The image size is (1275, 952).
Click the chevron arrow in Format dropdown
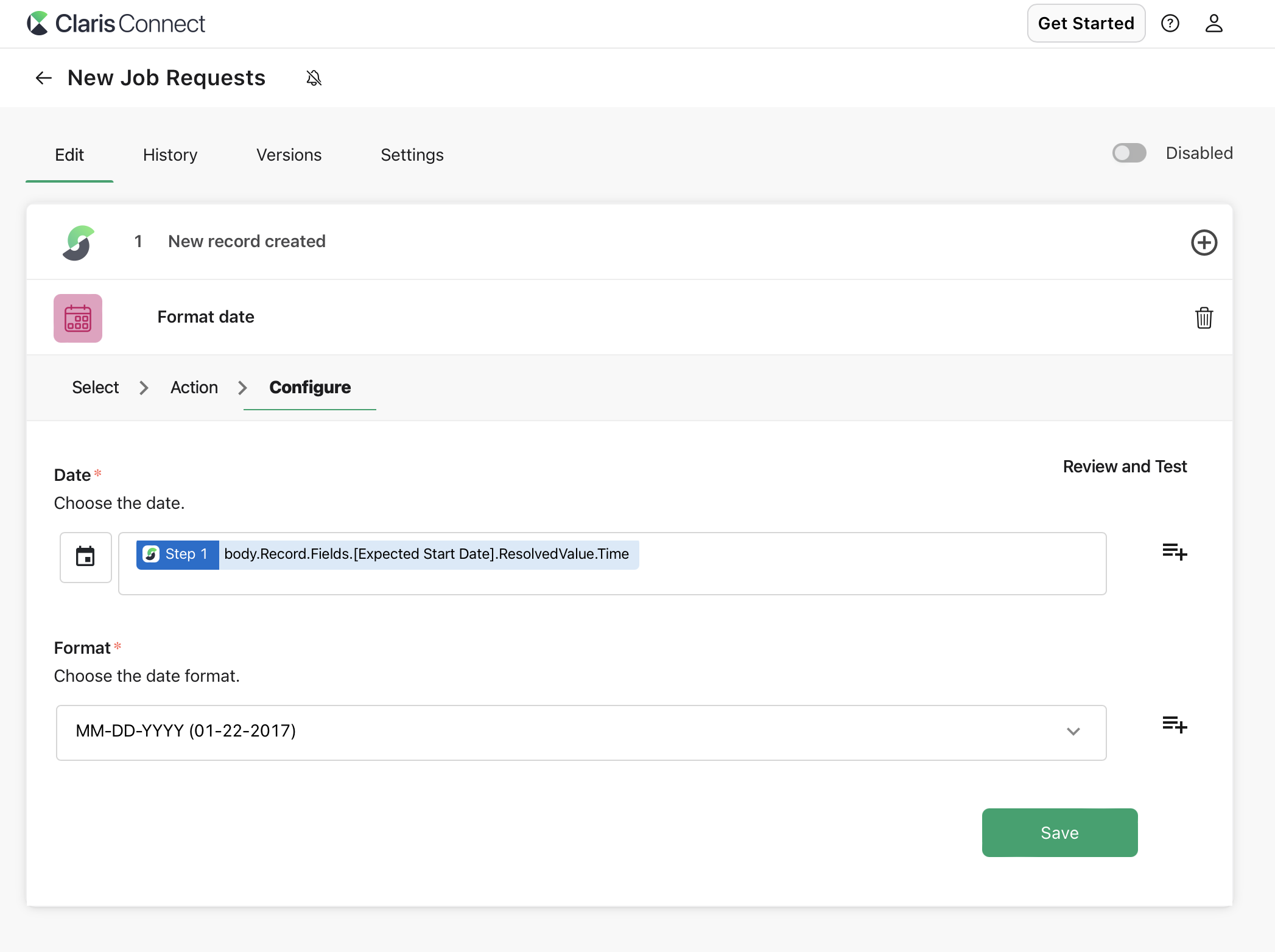coord(1073,732)
